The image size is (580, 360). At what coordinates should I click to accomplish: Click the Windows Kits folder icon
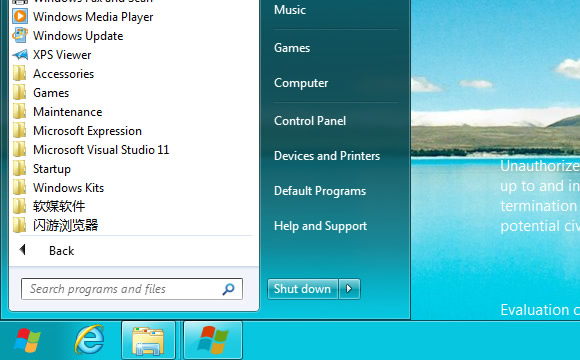pyautogui.click(x=19, y=187)
